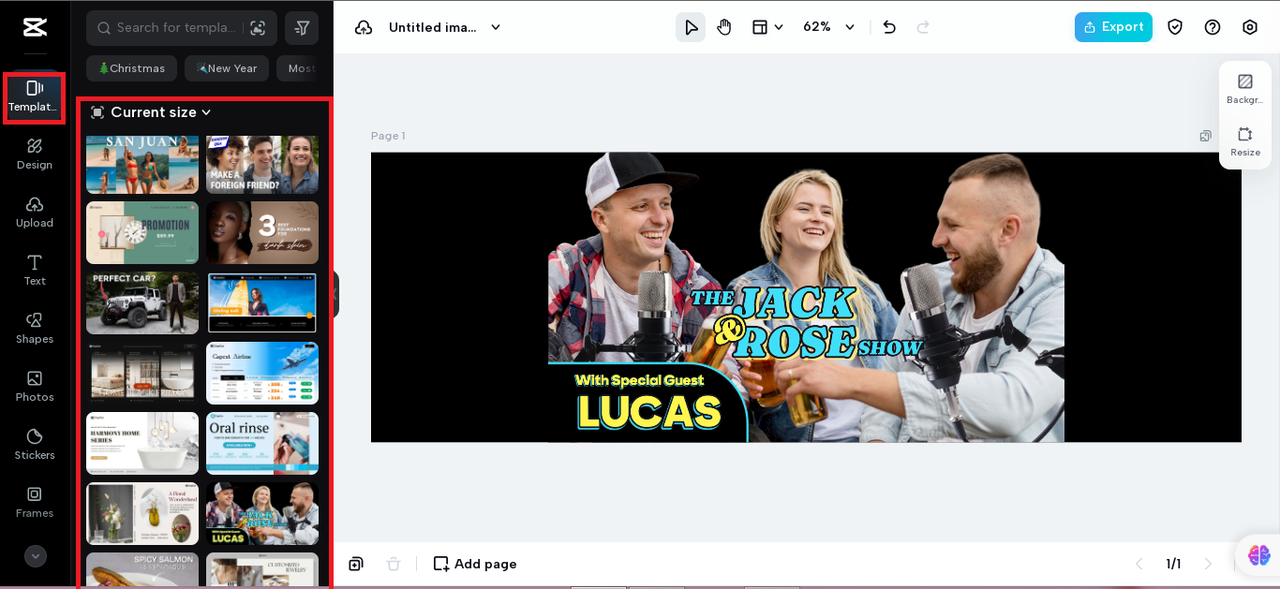The height and width of the screenshot is (589, 1280).
Task: Choose the Make a Foreign Friend template
Action: click(x=262, y=164)
